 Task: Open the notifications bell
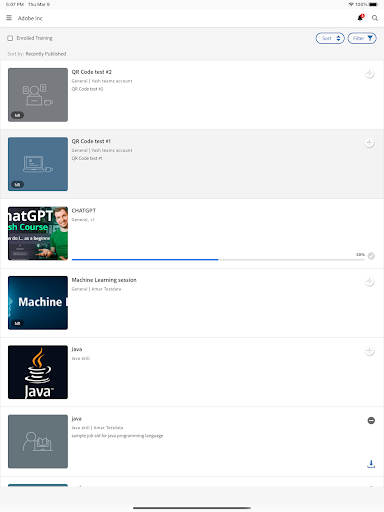coord(360,18)
